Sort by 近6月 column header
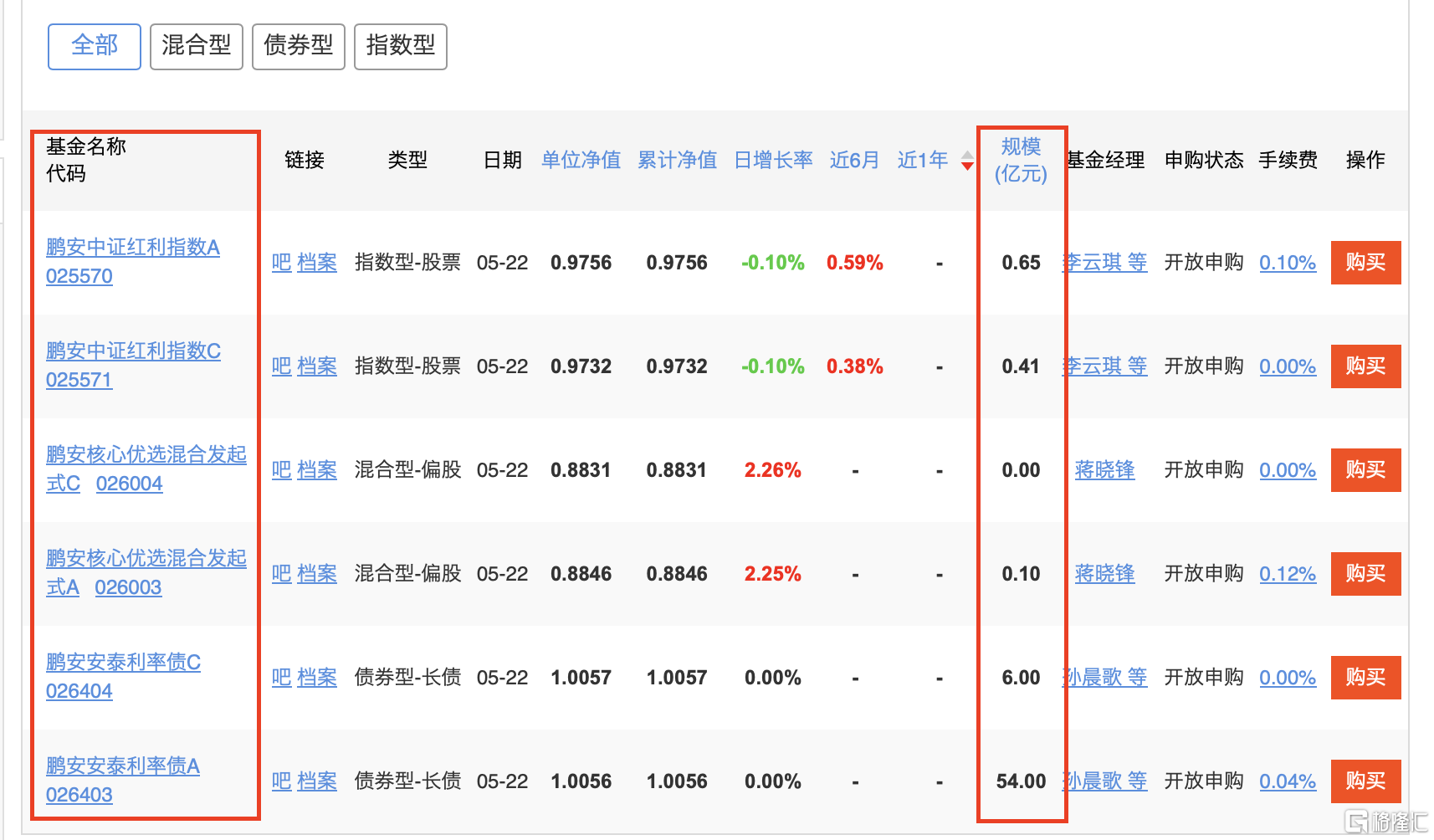 (855, 160)
